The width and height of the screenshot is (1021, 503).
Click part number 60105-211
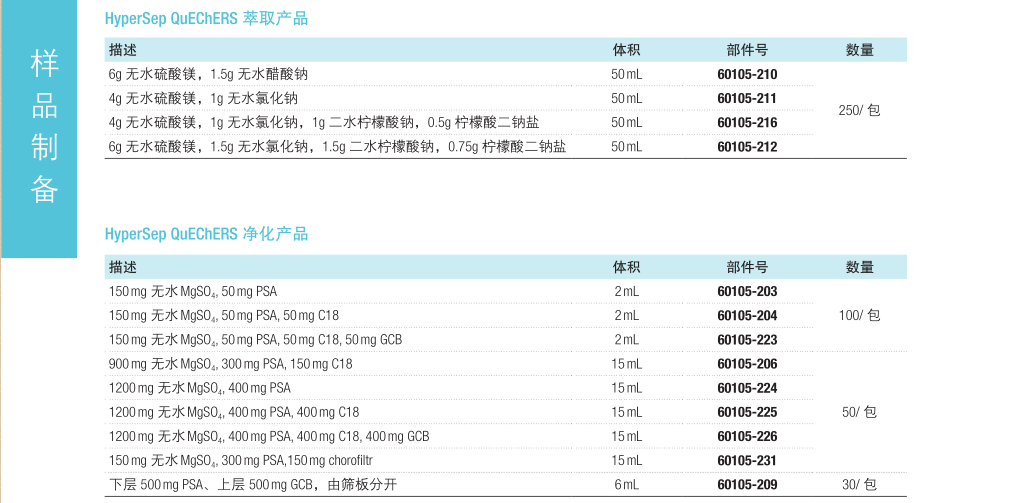pos(747,98)
